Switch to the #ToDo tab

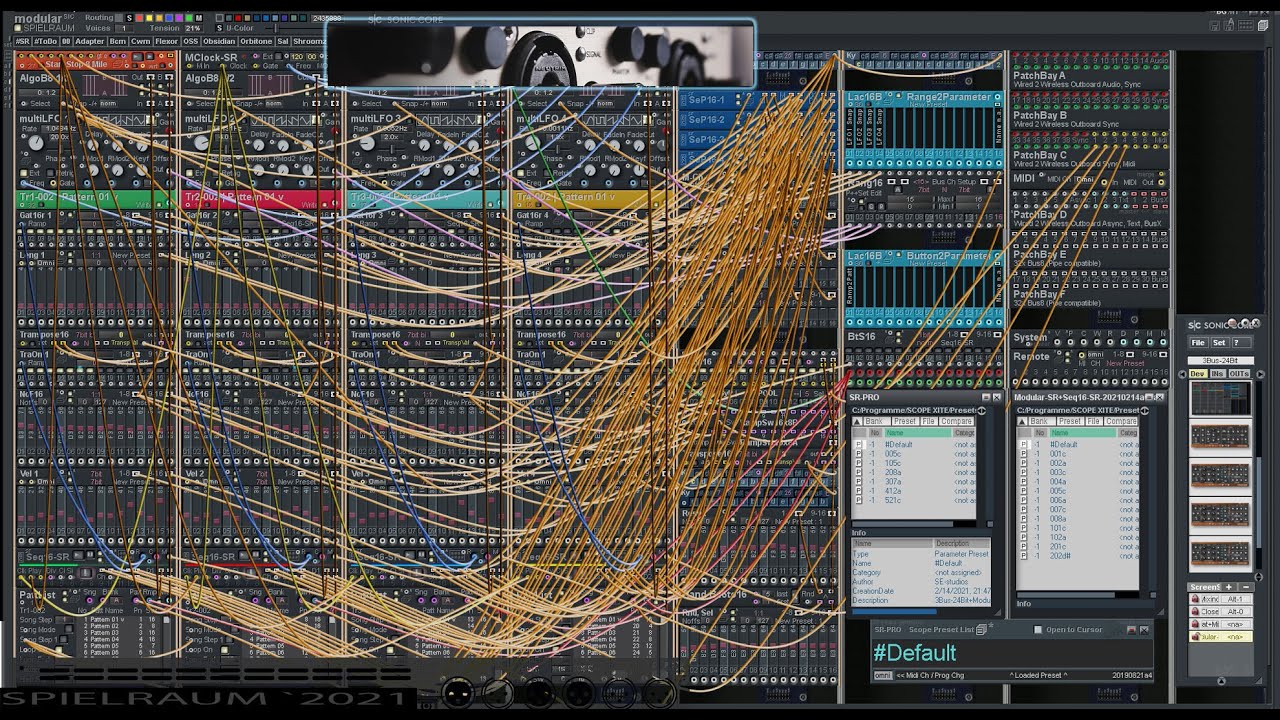tap(45, 41)
